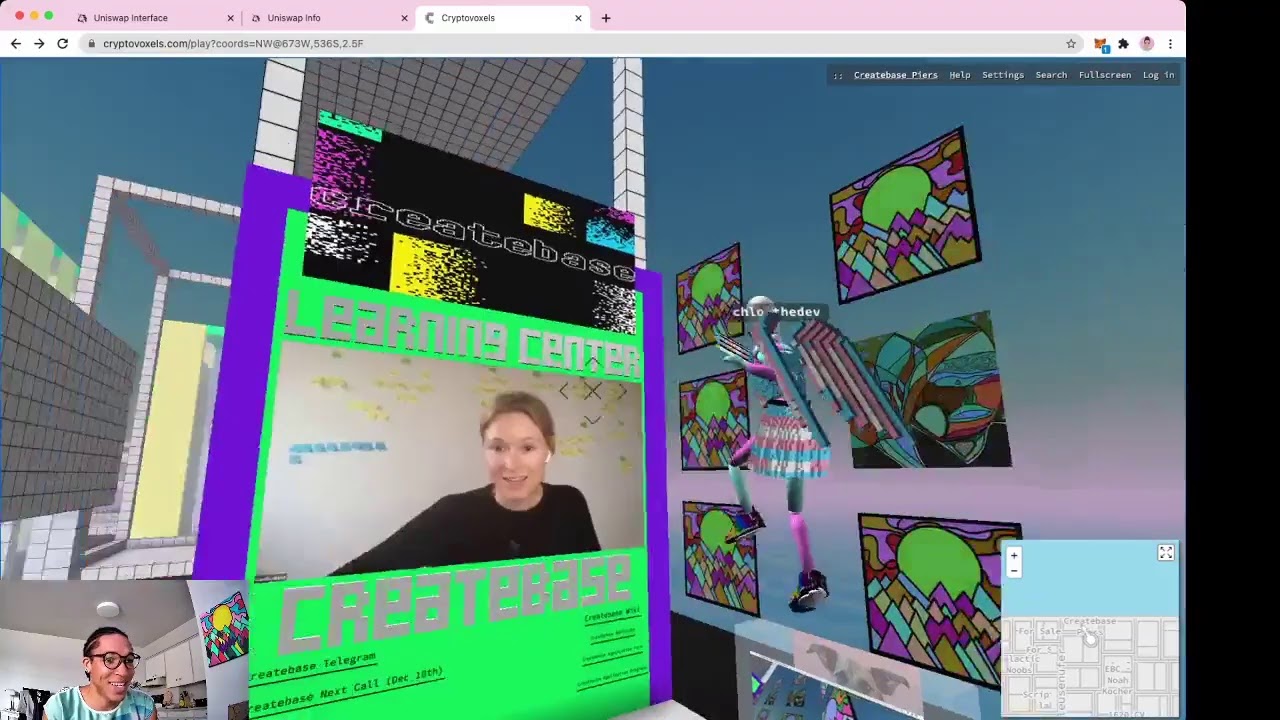Open Settings in the game menu
The width and height of the screenshot is (1280, 720).
(1002, 75)
